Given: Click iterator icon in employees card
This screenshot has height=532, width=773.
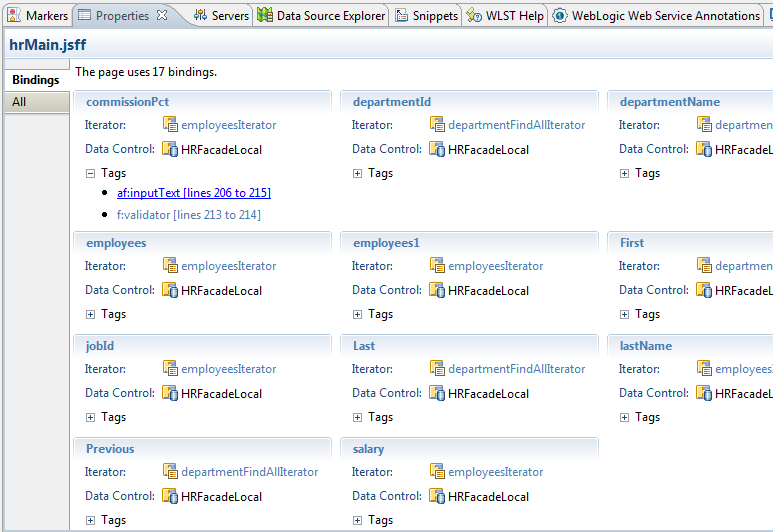Looking at the screenshot, I should [x=170, y=265].
